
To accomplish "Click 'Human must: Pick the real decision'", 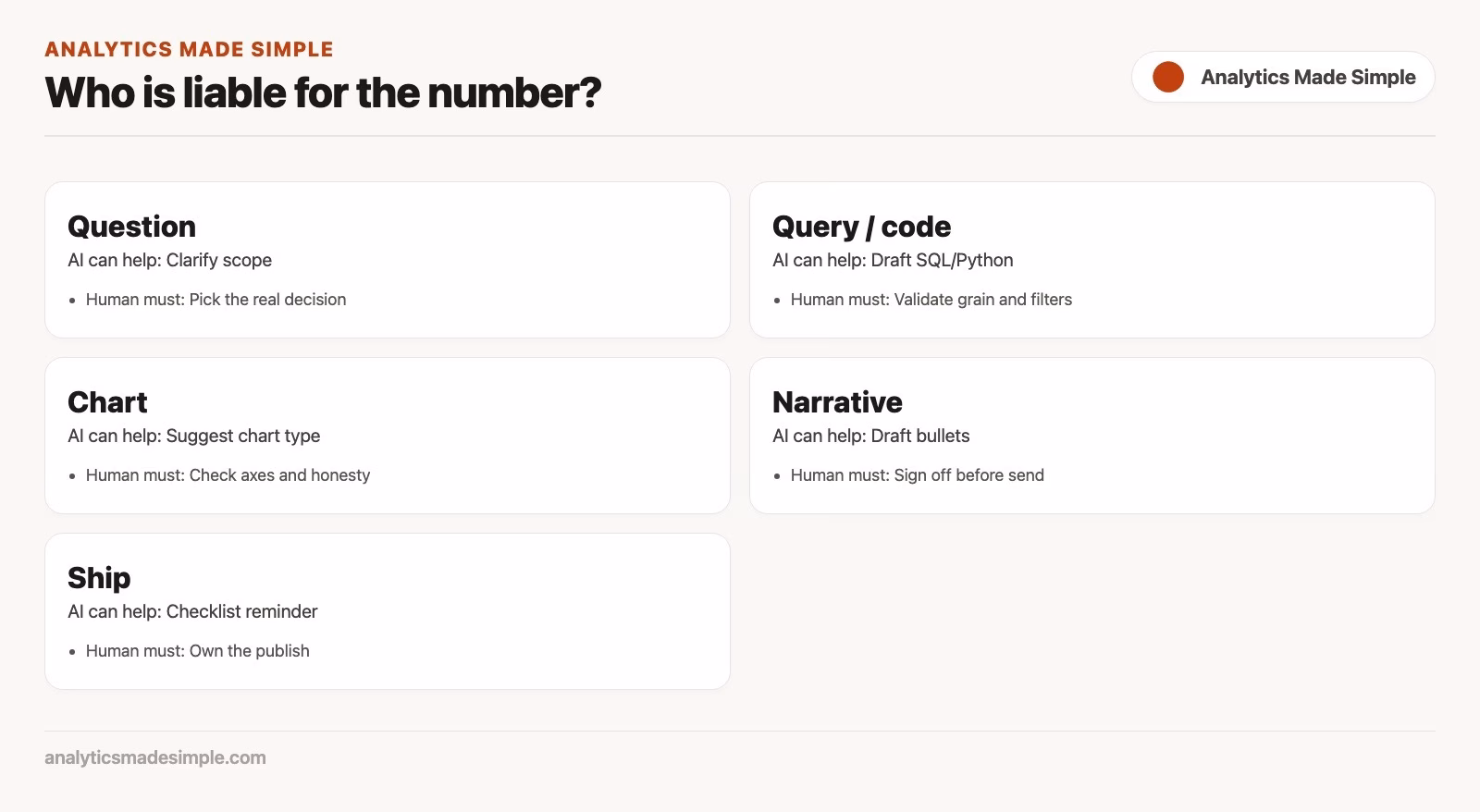I will coord(216,300).
